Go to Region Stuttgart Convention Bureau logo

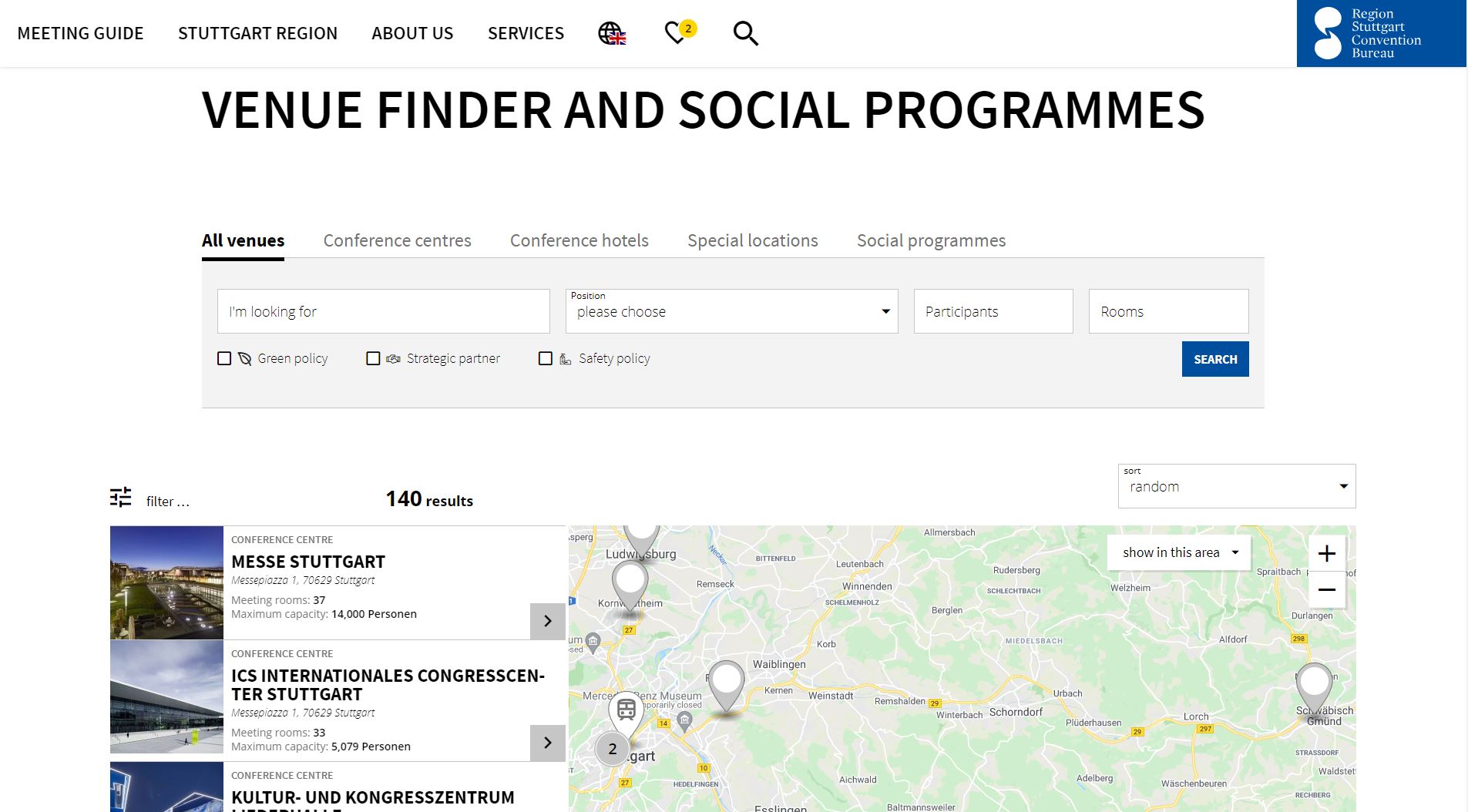[x=1381, y=33]
